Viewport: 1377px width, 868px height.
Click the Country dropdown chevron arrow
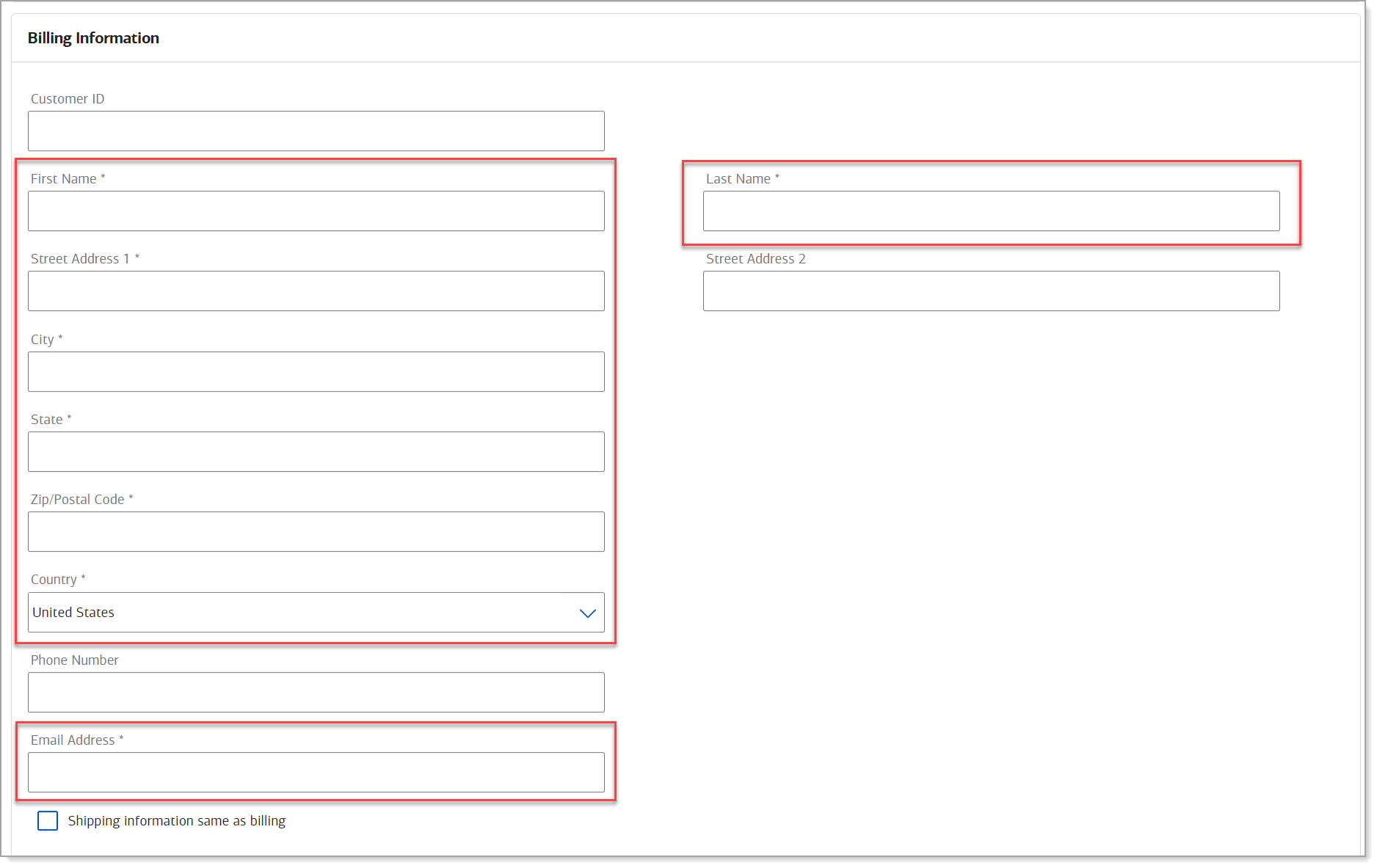pos(586,613)
